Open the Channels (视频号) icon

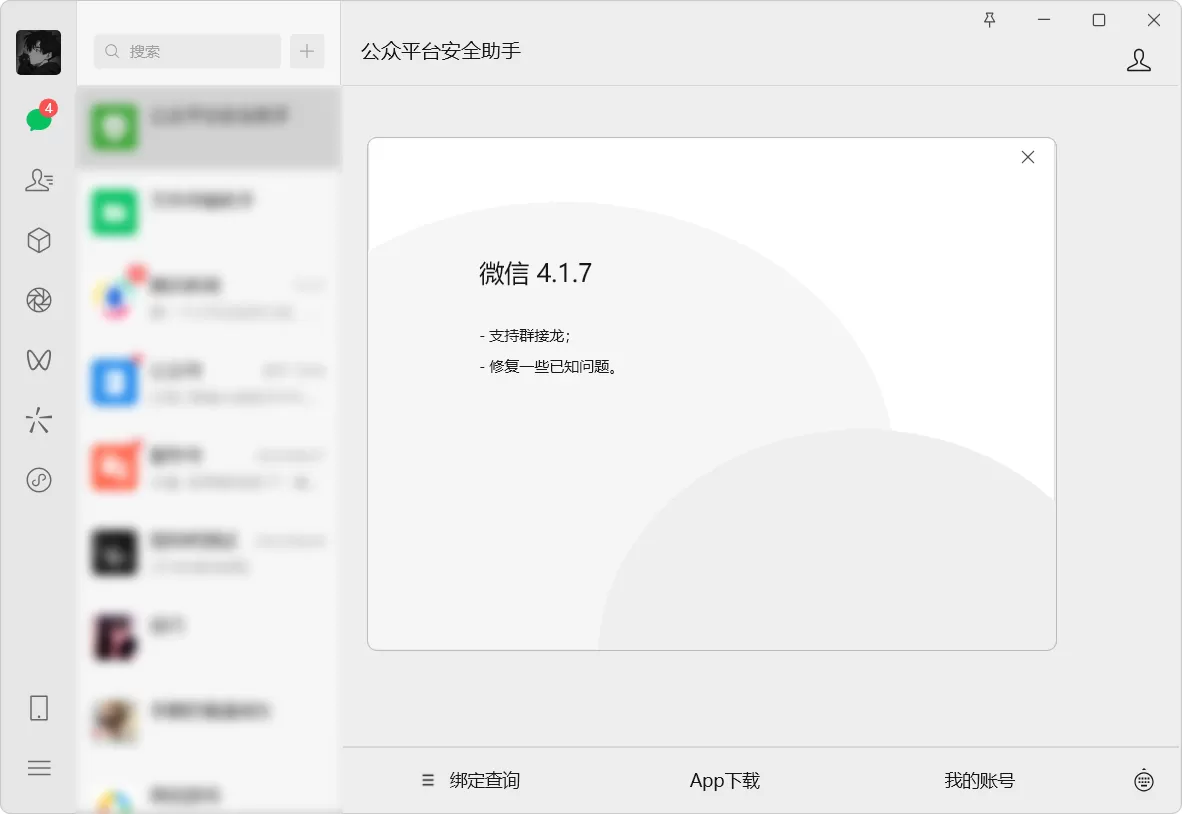coord(38,360)
